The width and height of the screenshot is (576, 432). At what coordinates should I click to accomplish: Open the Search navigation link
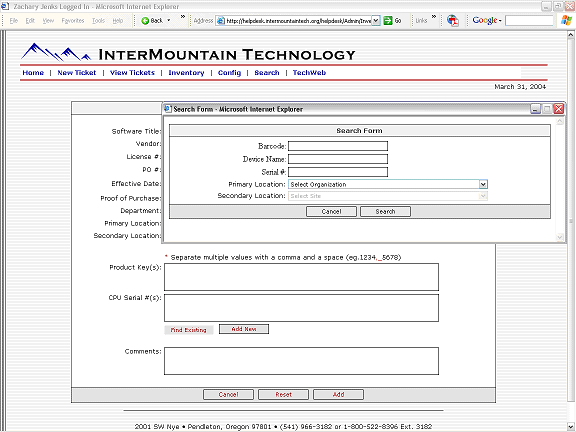point(267,73)
